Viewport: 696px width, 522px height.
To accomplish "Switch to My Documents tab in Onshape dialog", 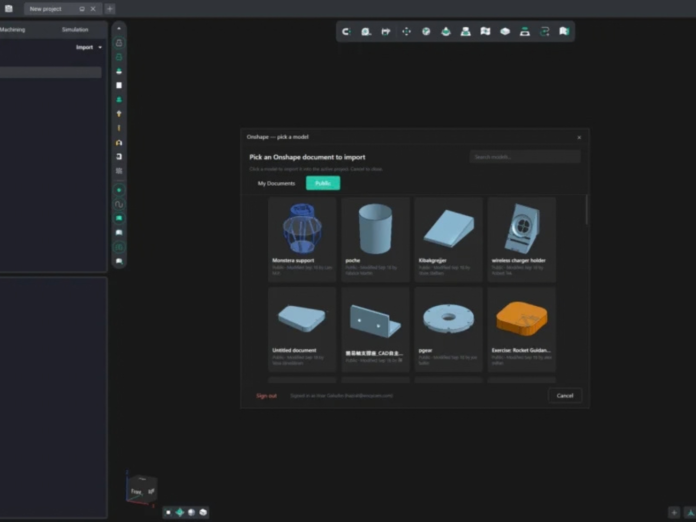I will [276, 183].
